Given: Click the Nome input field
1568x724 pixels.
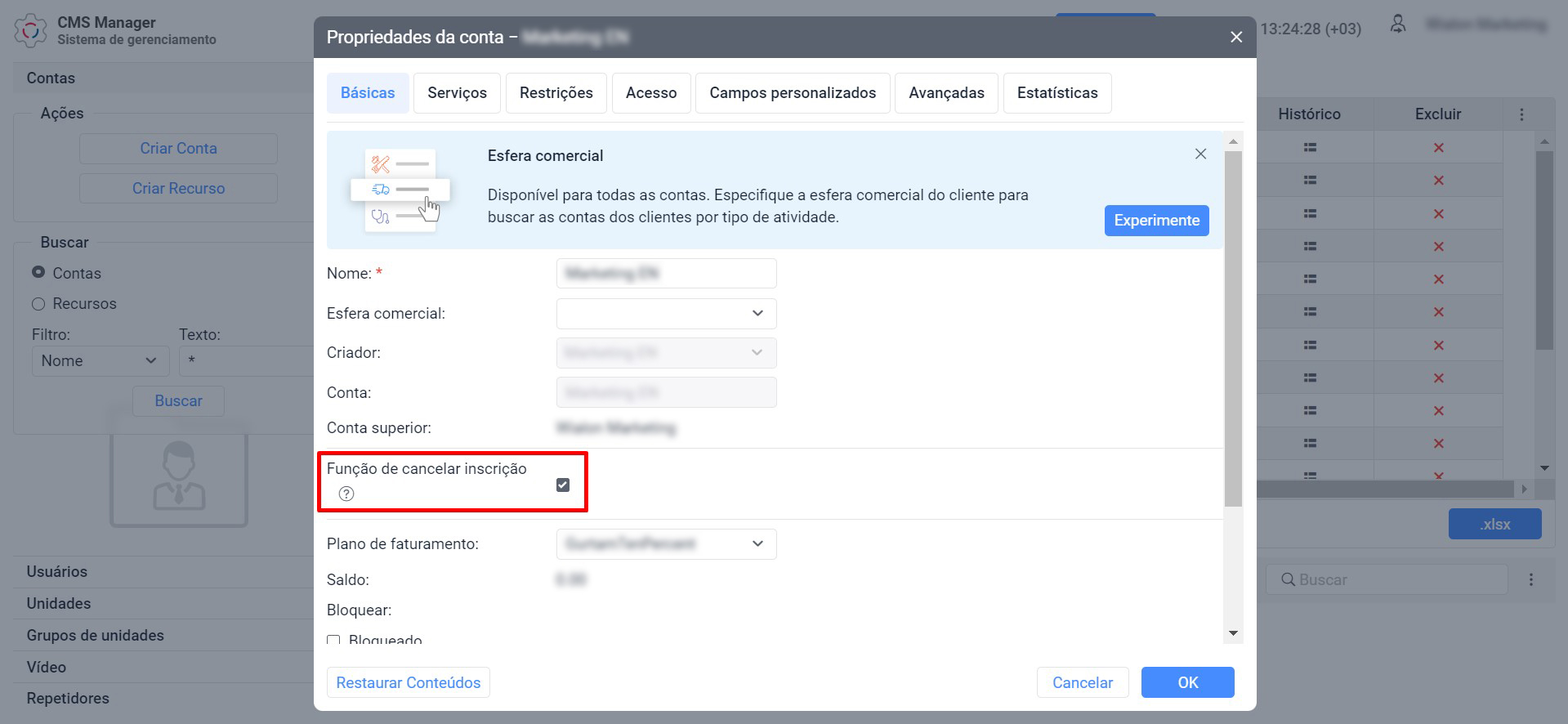Looking at the screenshot, I should click(x=666, y=274).
